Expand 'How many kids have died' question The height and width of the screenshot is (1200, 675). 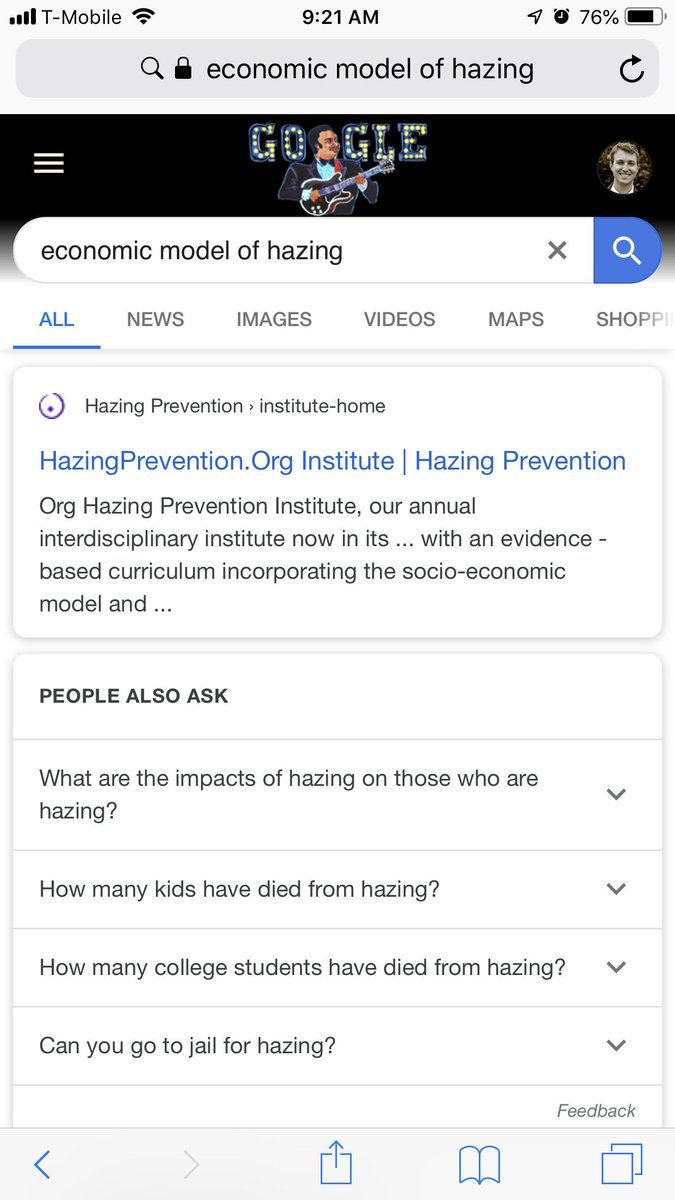coord(616,889)
